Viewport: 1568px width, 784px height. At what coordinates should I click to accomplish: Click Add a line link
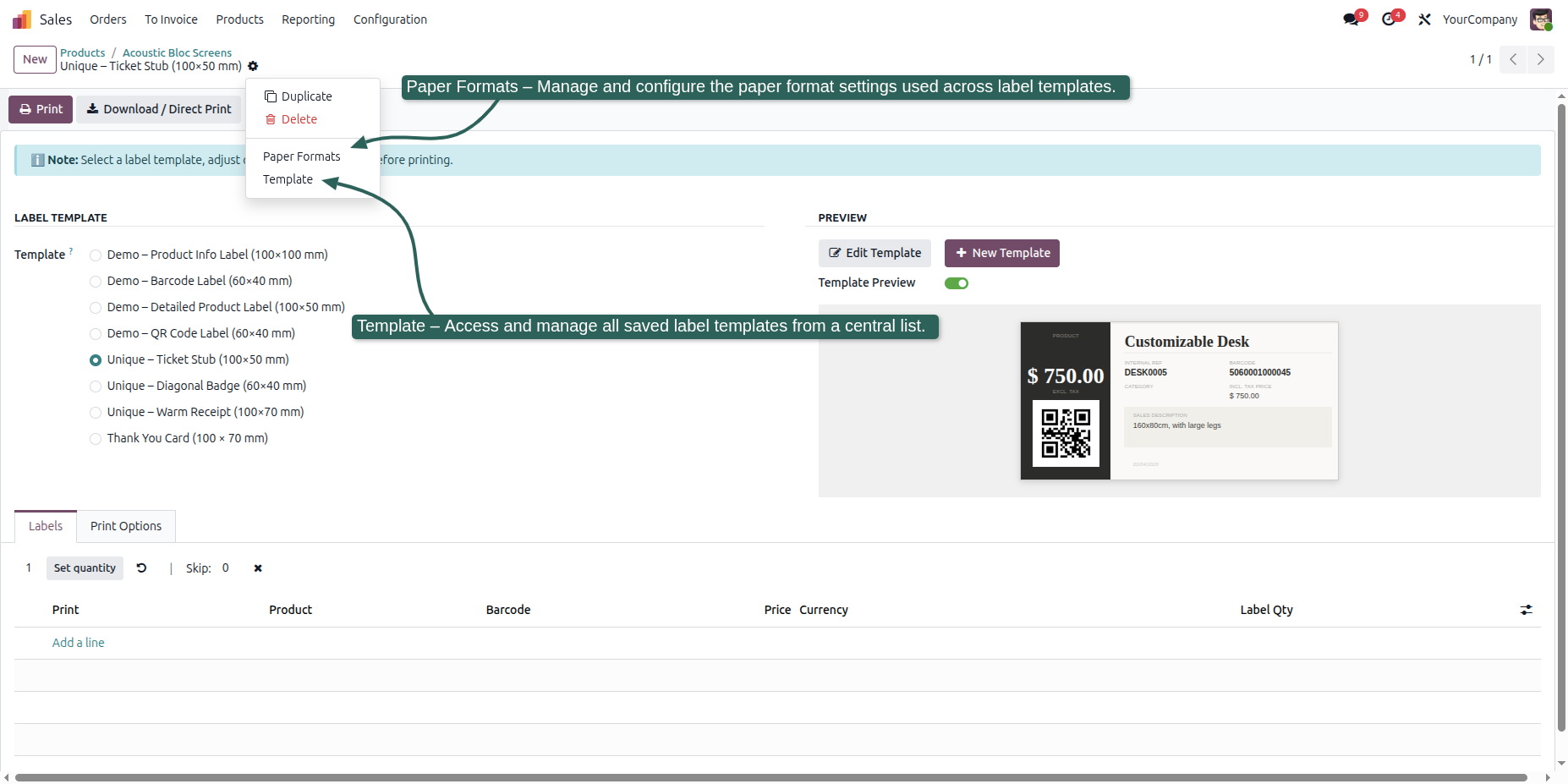pos(79,643)
